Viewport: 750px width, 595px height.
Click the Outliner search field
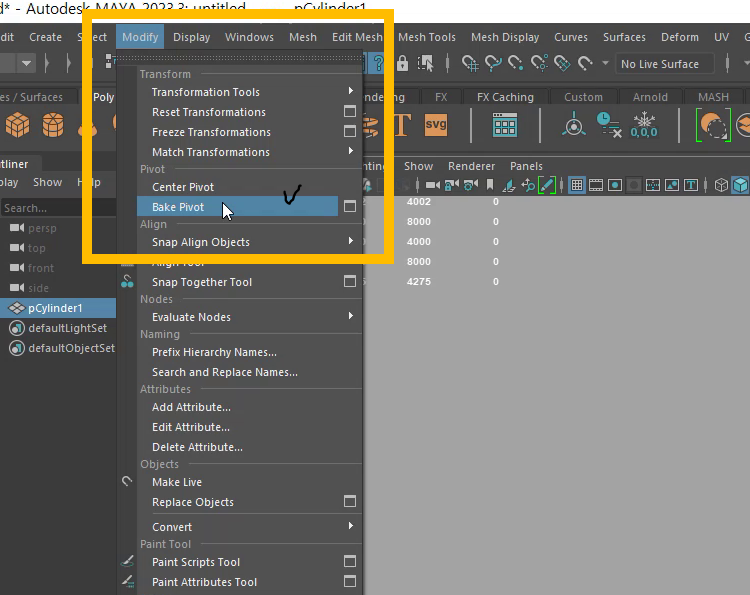(x=58, y=208)
